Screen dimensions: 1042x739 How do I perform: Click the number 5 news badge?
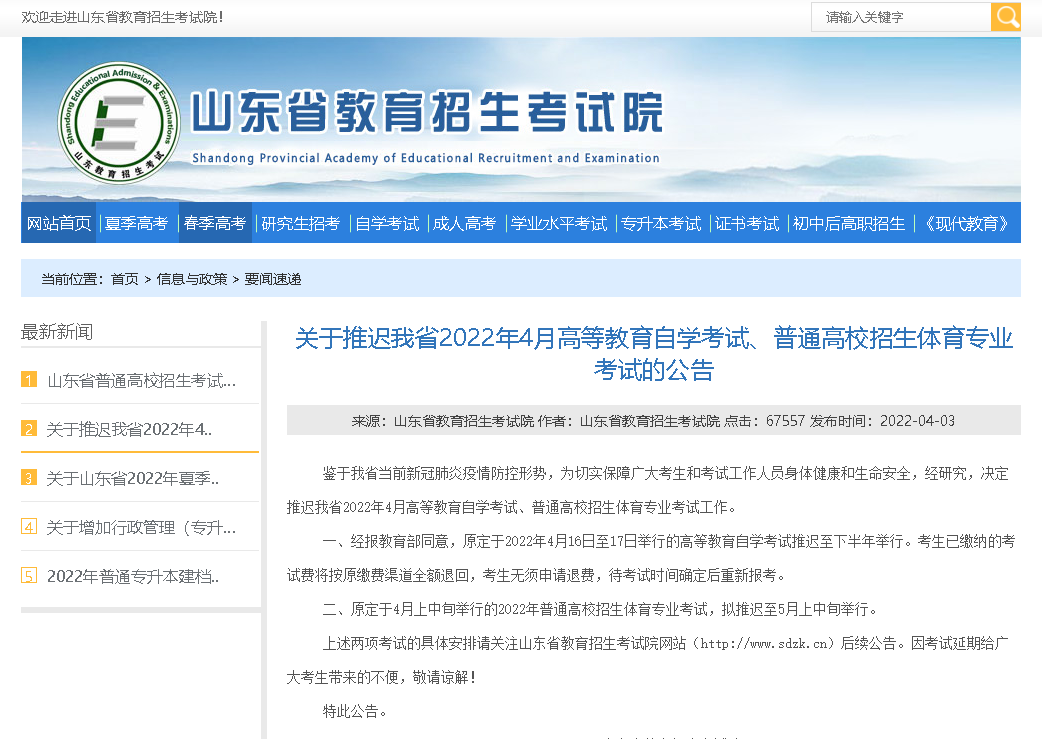[x=29, y=576]
